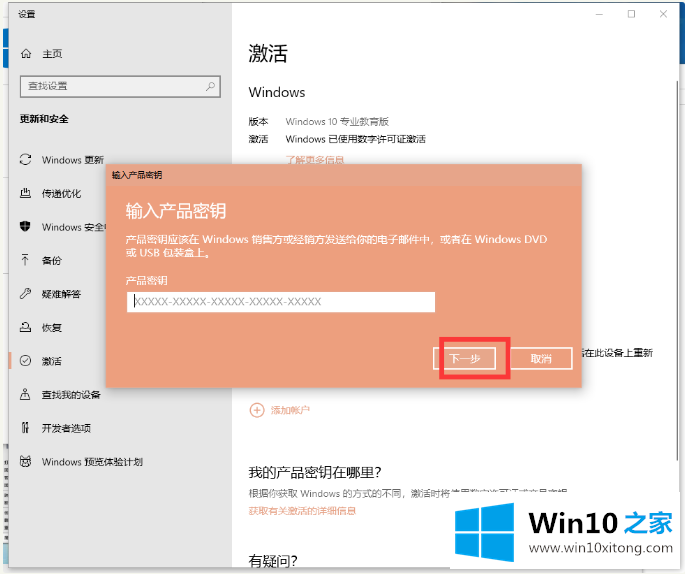Viewport: 685px width, 574px height.
Task: Click the 激活 checkmark circle icon
Action: [25, 360]
